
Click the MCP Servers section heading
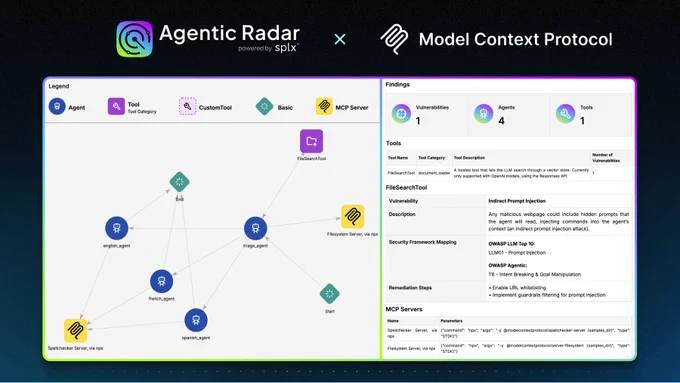(x=404, y=309)
